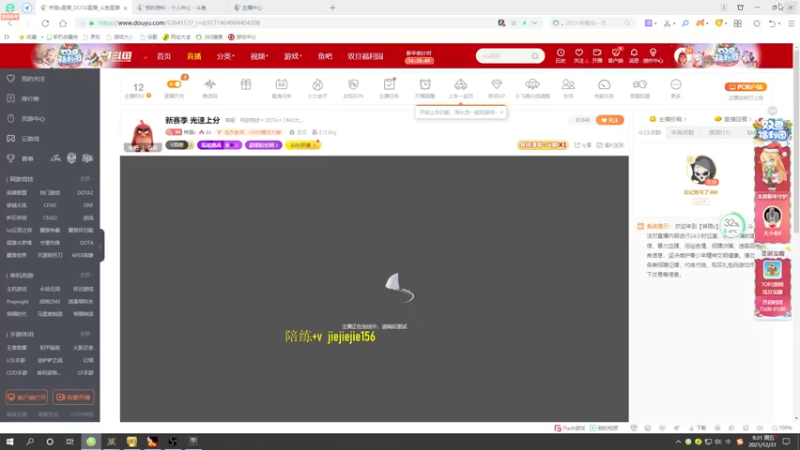This screenshot has width=800, height=450.
Task: Expand the 分类 navigation dropdown
Action: (x=225, y=56)
